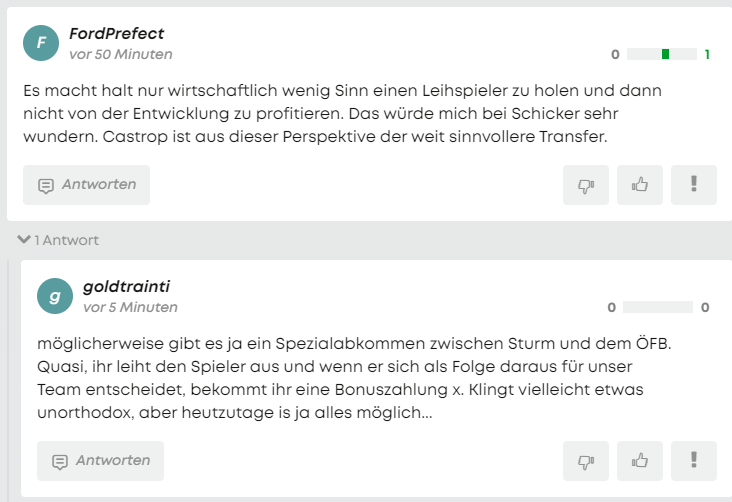
Task: Collapse the '1 Antwort' replies chevron
Action: coord(24,240)
